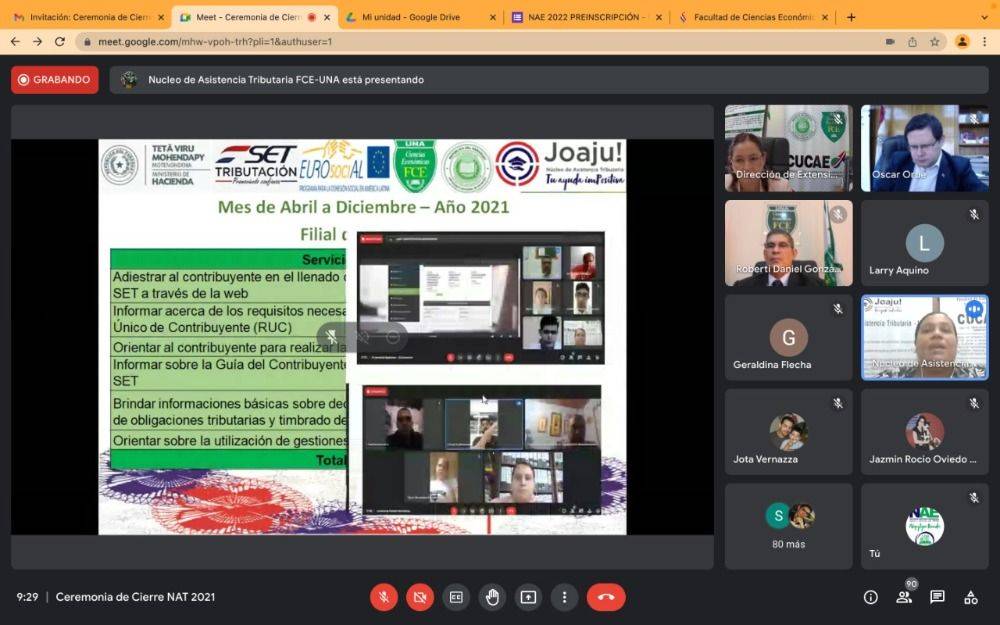Turn on the camera in the call bar

[x=420, y=597]
